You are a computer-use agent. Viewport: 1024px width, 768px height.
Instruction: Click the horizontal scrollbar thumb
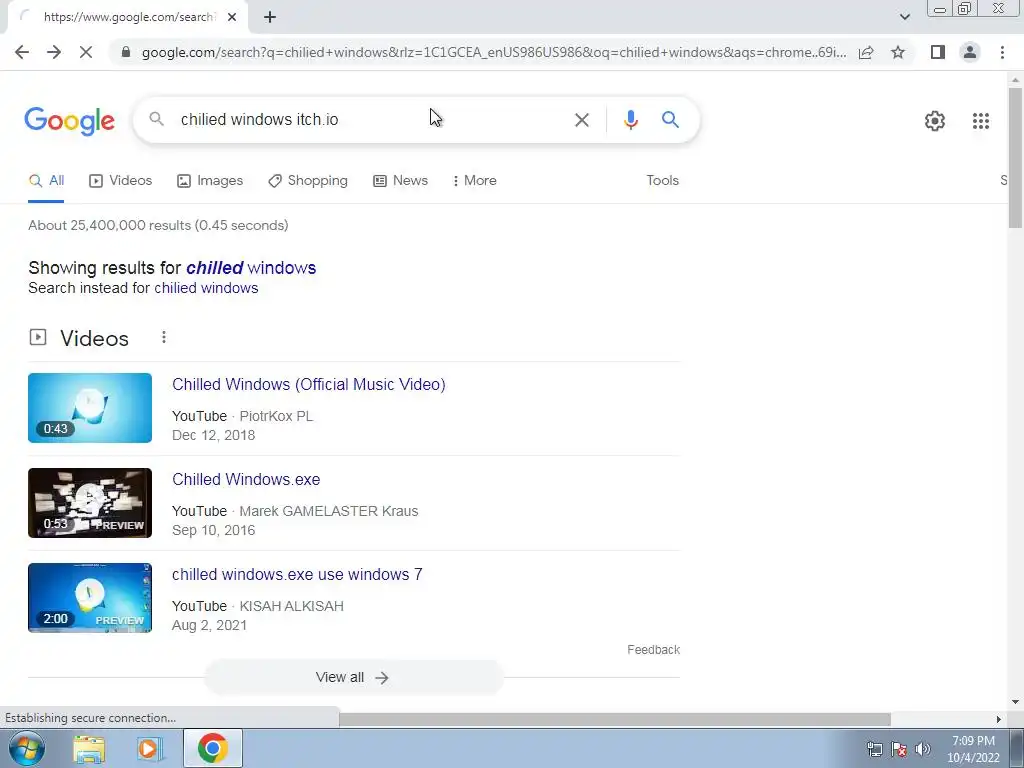click(x=615, y=719)
